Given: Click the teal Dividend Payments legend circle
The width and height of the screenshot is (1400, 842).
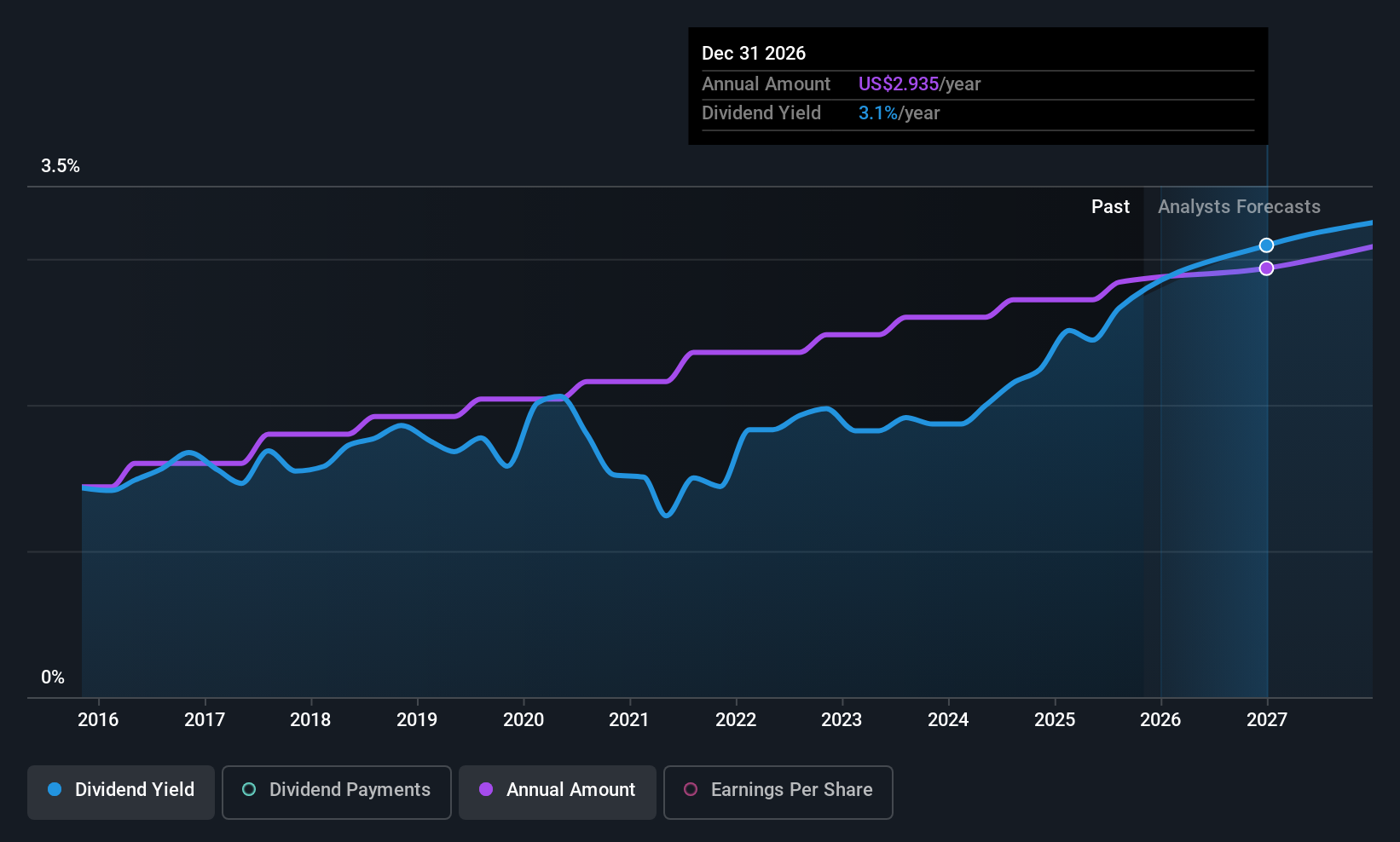Looking at the screenshot, I should [x=249, y=789].
